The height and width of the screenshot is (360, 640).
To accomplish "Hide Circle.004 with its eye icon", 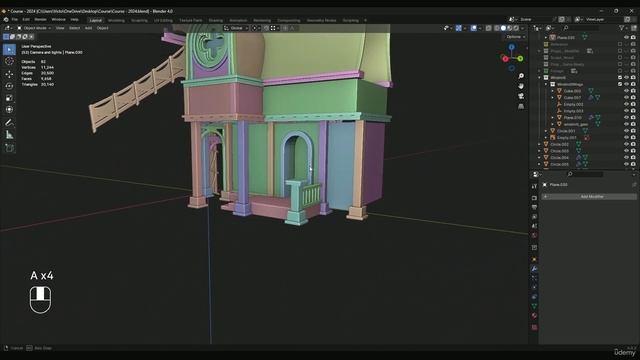I will (627, 158).
